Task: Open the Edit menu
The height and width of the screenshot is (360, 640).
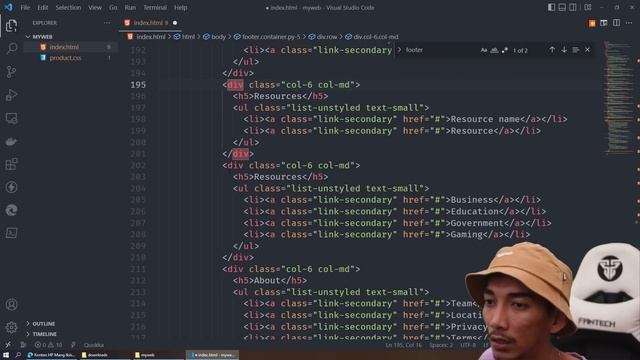Action: point(42,7)
